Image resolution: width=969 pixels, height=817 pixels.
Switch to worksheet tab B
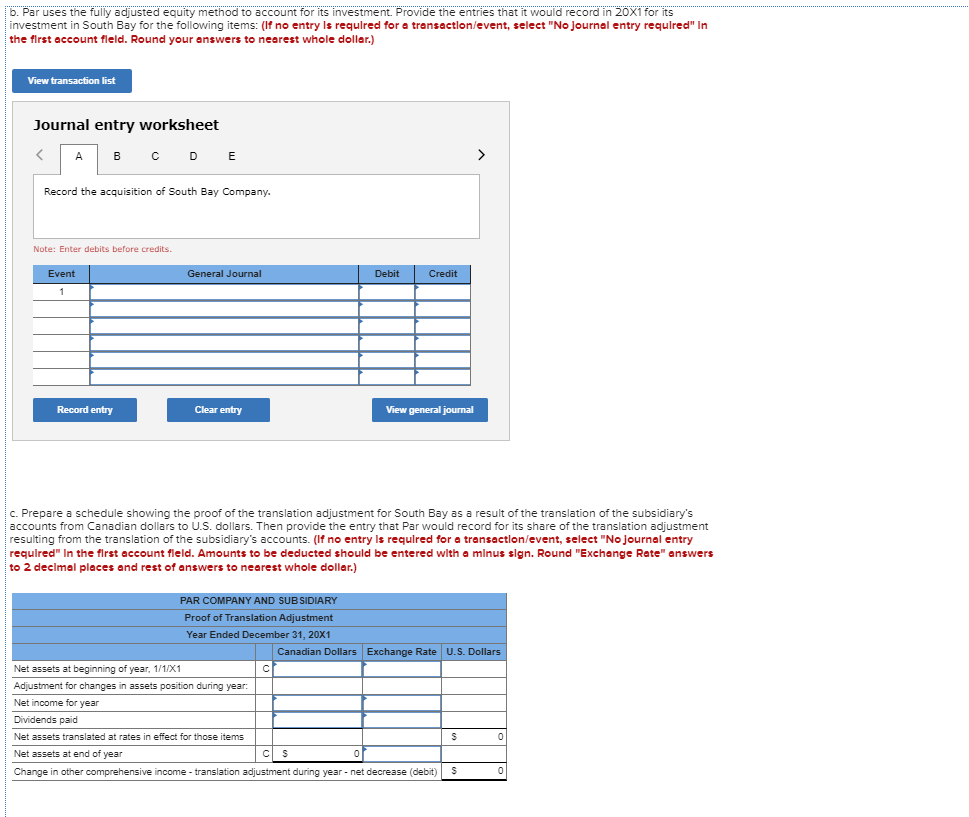click(117, 156)
